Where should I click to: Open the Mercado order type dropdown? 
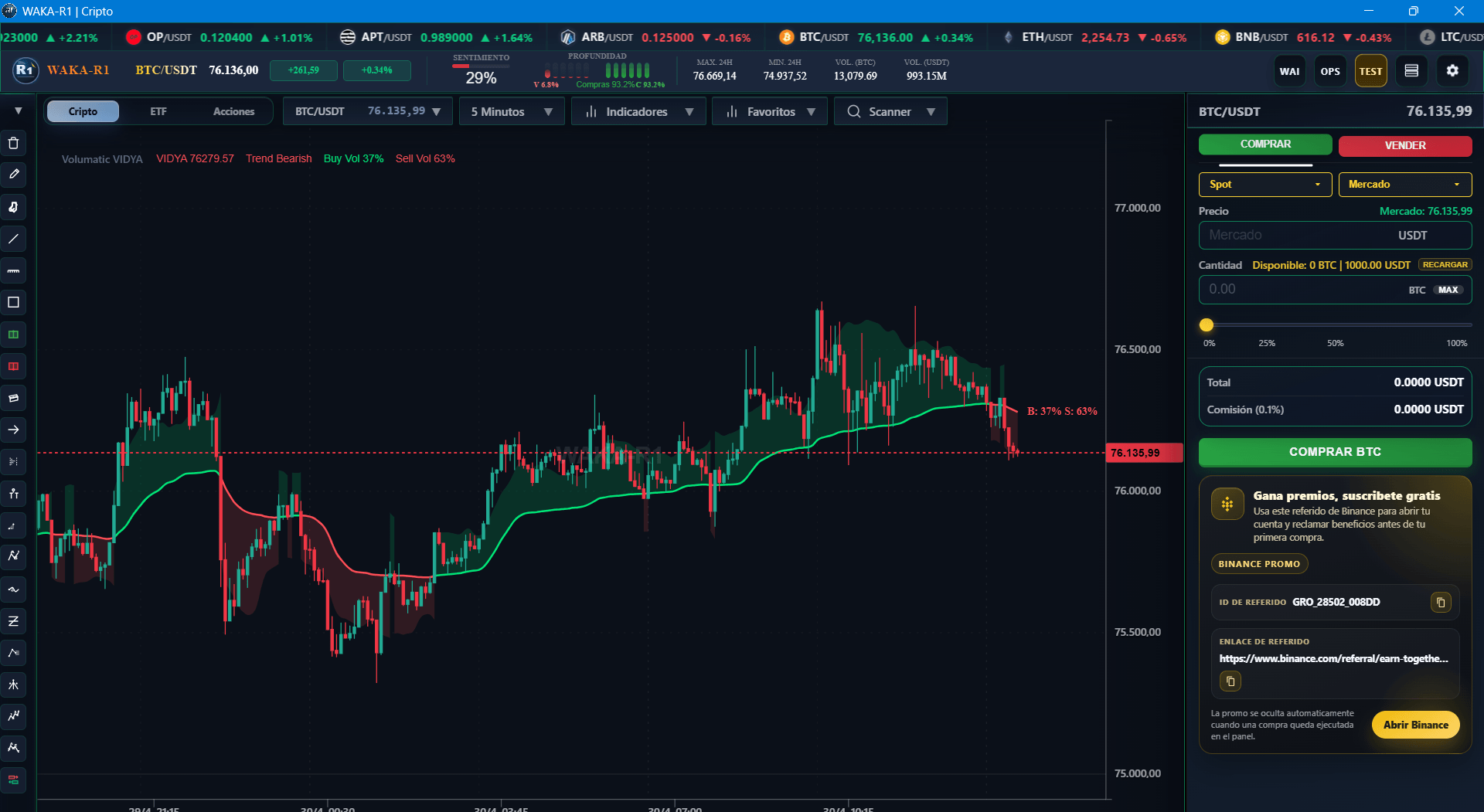tap(1405, 185)
